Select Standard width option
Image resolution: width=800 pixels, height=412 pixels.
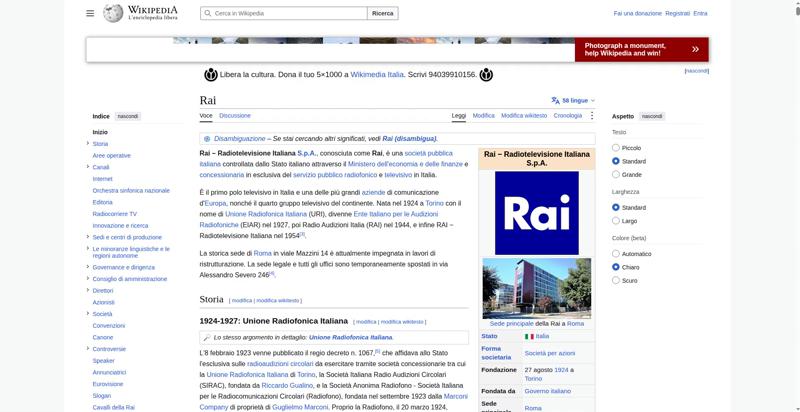click(616, 208)
